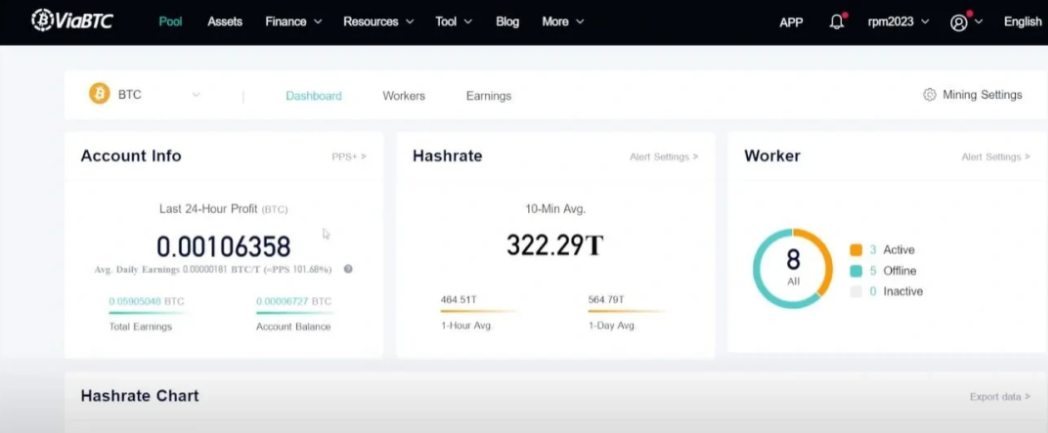Image resolution: width=1048 pixels, height=433 pixels.
Task: Open the notification bell
Action: pyautogui.click(x=837, y=21)
